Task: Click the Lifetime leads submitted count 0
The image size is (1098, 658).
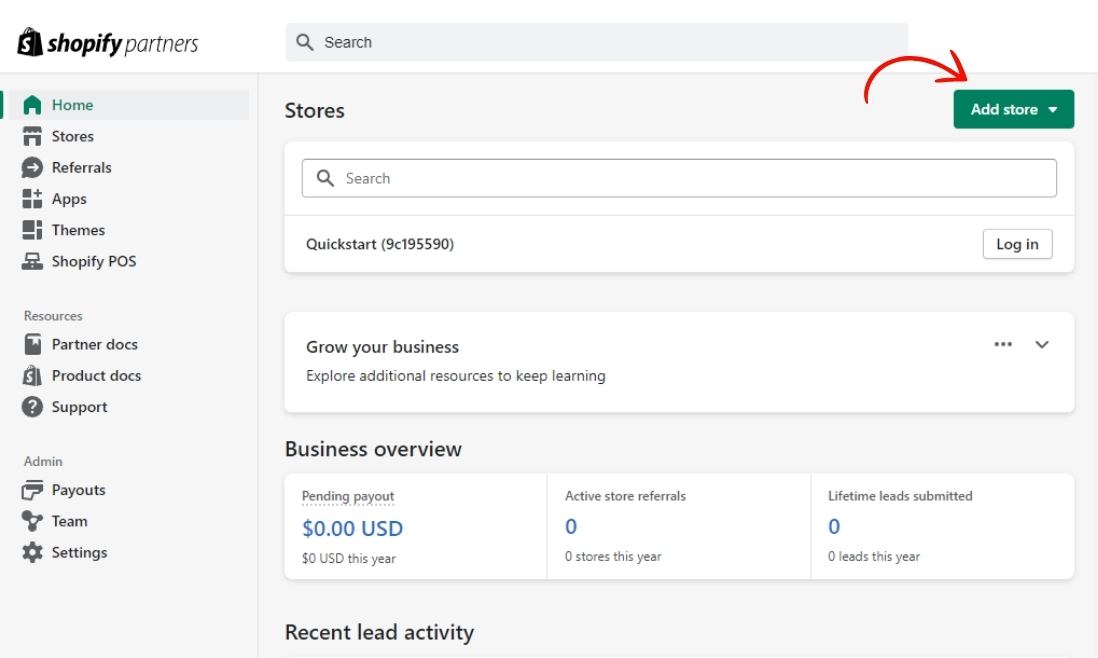Action: 834,526
